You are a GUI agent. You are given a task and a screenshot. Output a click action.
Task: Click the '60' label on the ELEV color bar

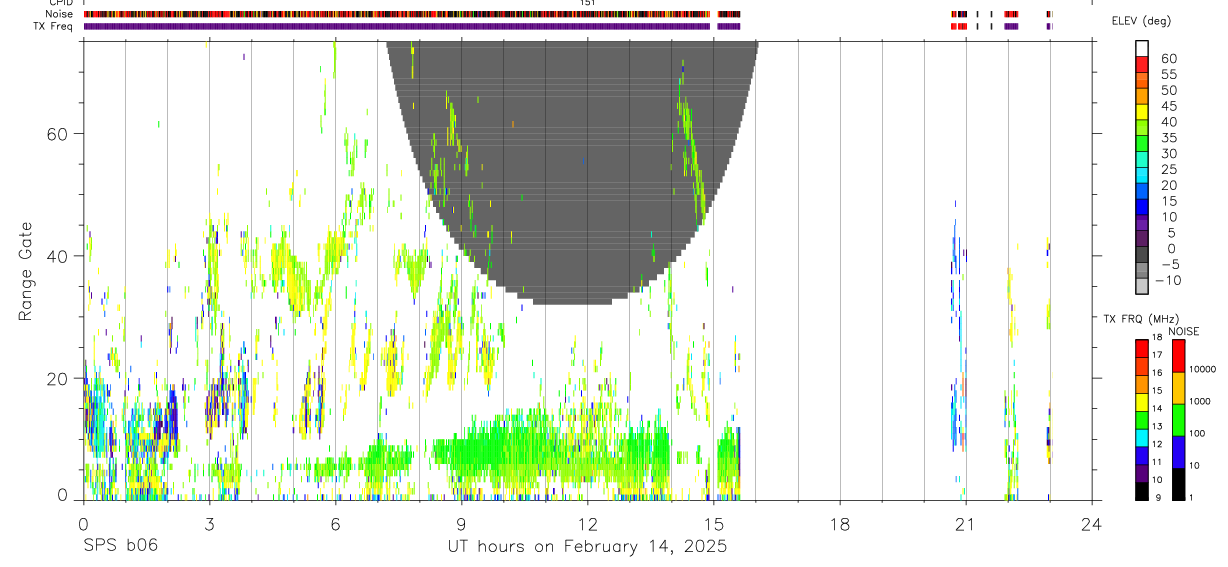pos(1168,59)
